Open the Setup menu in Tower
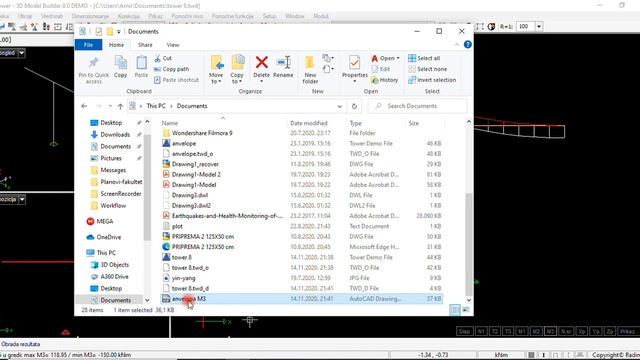The width and height of the screenshot is (640, 360). click(x=269, y=16)
